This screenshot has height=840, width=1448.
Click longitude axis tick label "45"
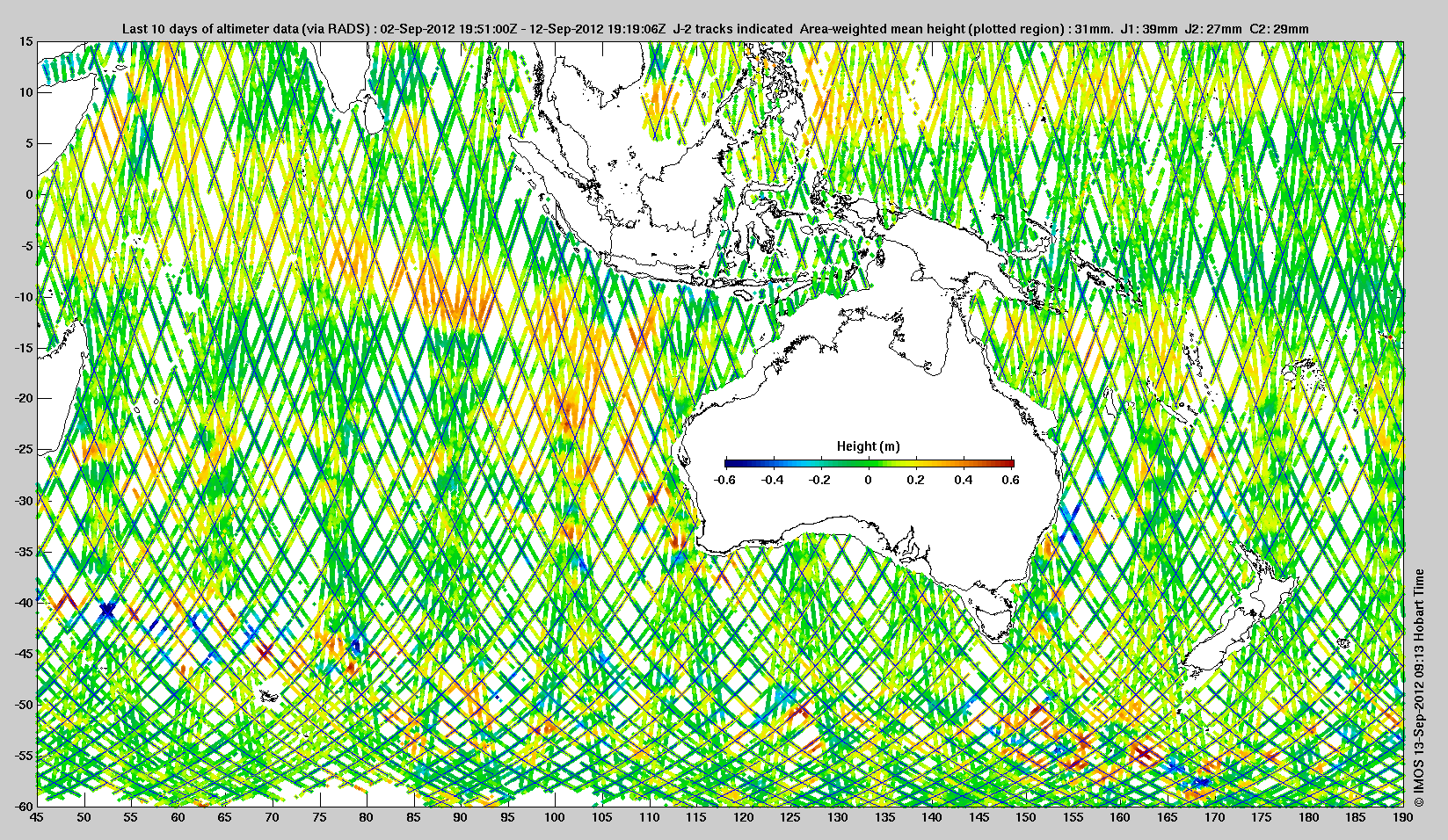[37, 817]
